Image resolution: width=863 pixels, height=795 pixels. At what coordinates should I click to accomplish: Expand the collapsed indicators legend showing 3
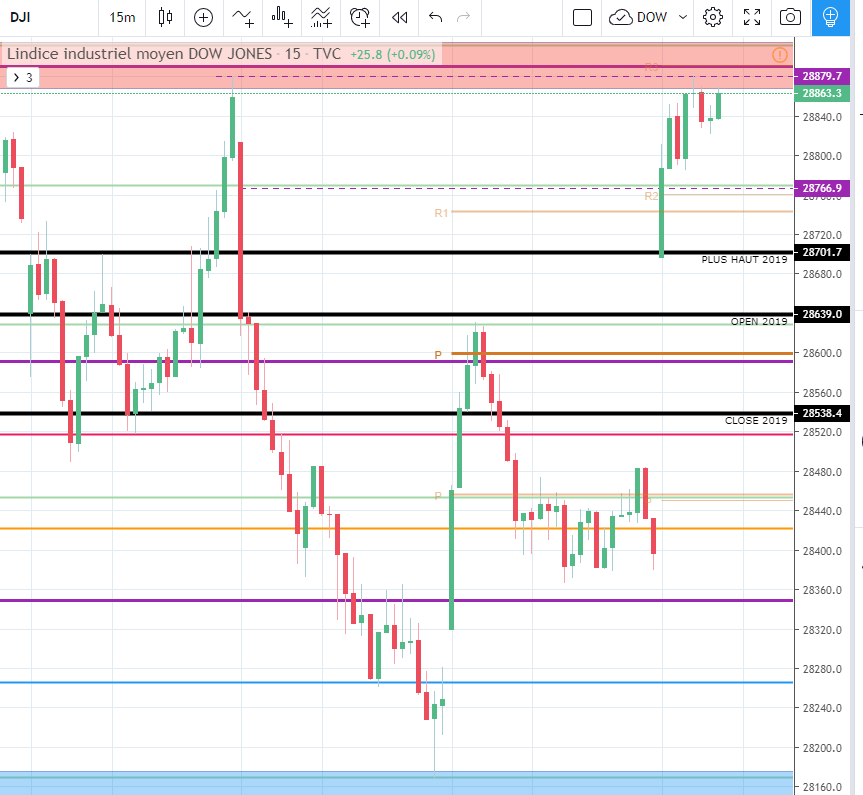[x=23, y=78]
